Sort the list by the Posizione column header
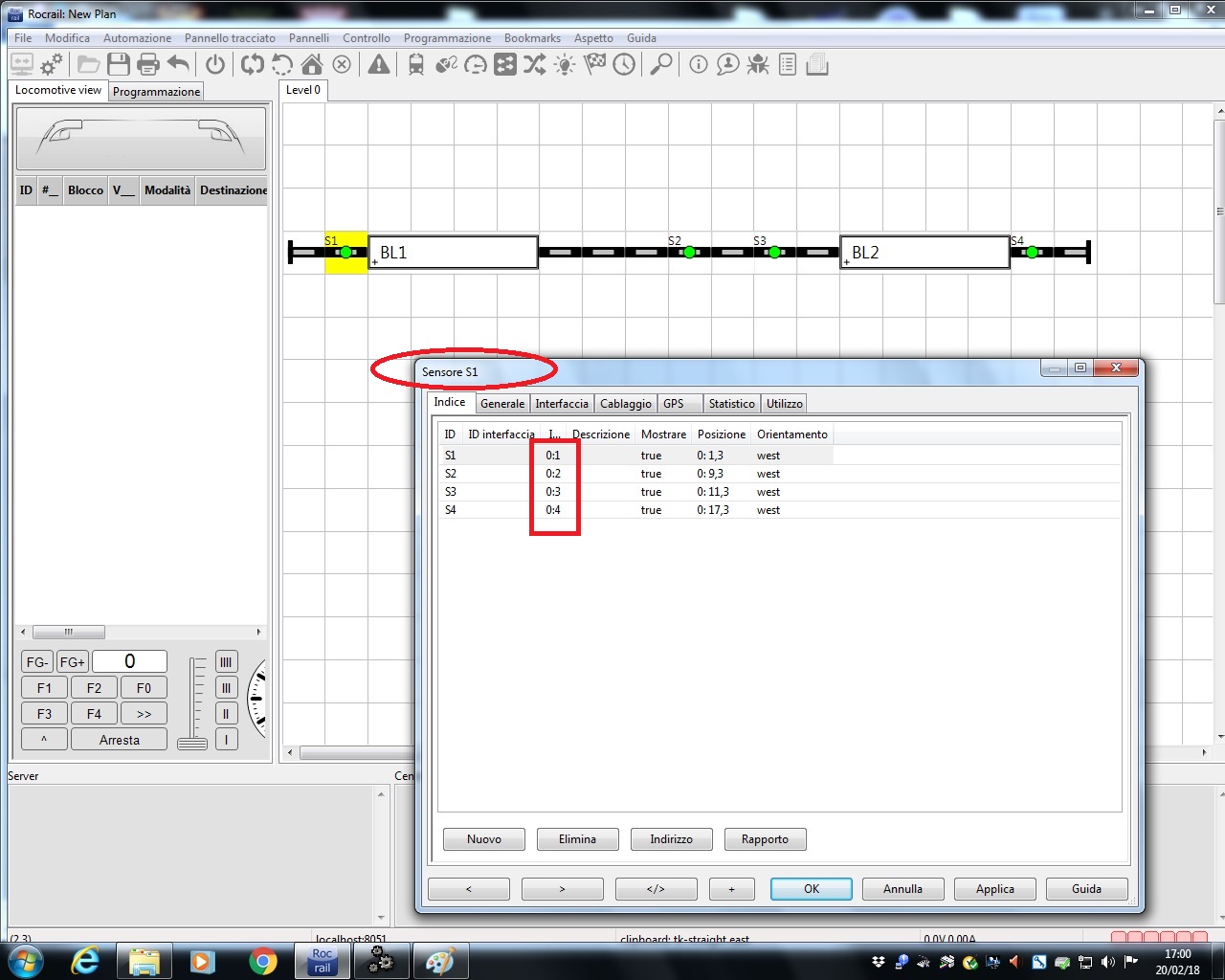1225x980 pixels. click(721, 434)
